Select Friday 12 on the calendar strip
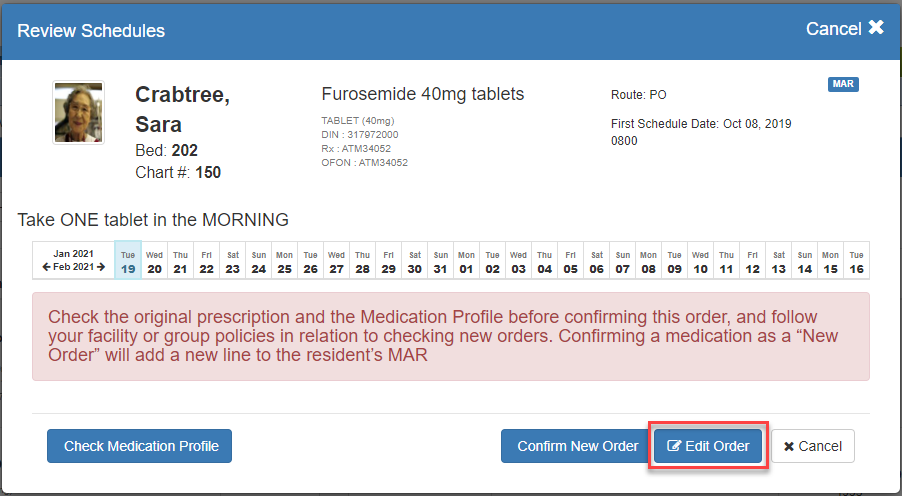The image size is (902, 496). (752, 261)
